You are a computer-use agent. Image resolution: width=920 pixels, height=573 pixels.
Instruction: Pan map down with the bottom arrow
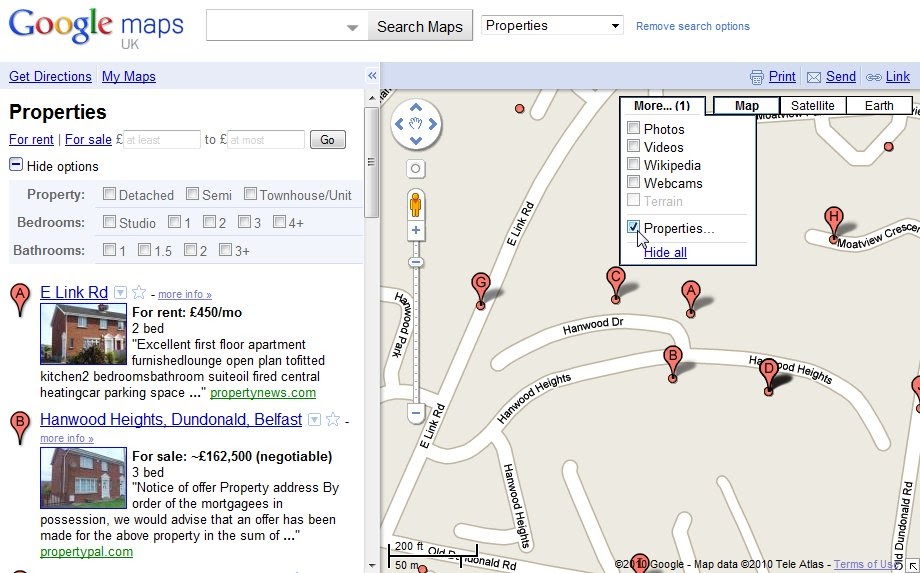[x=415, y=140]
